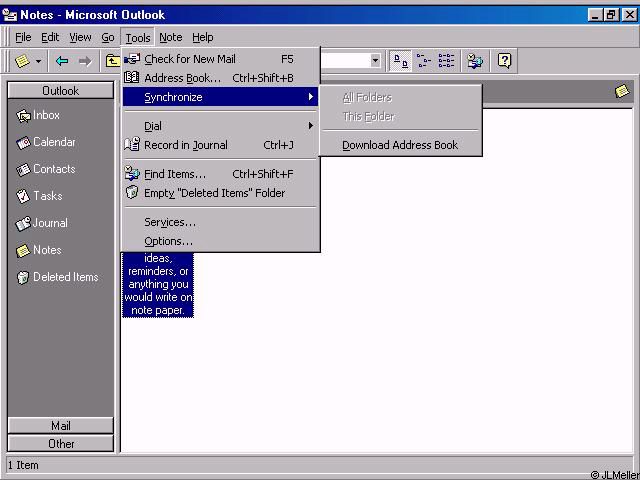Click the Notes icon in folder banner

click(x=622, y=91)
